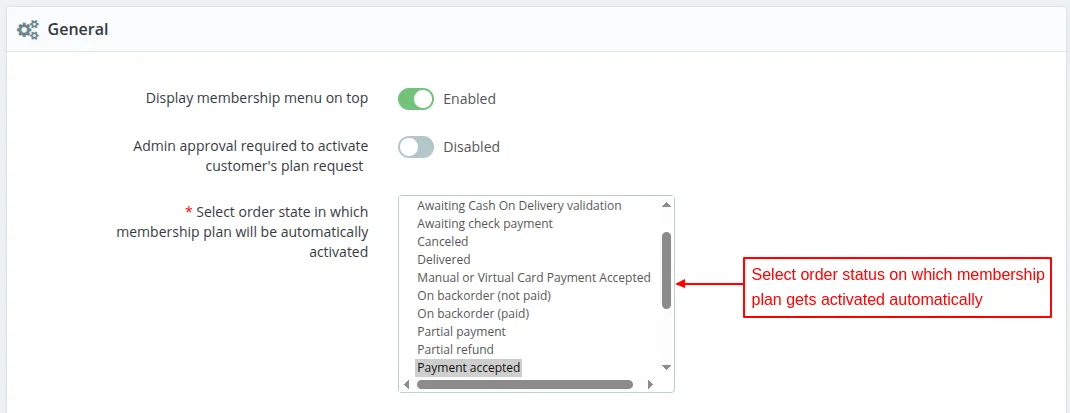Viewport: 1070px width, 413px height.
Task: Click the list's scroll down arrow
Action: tap(666, 368)
